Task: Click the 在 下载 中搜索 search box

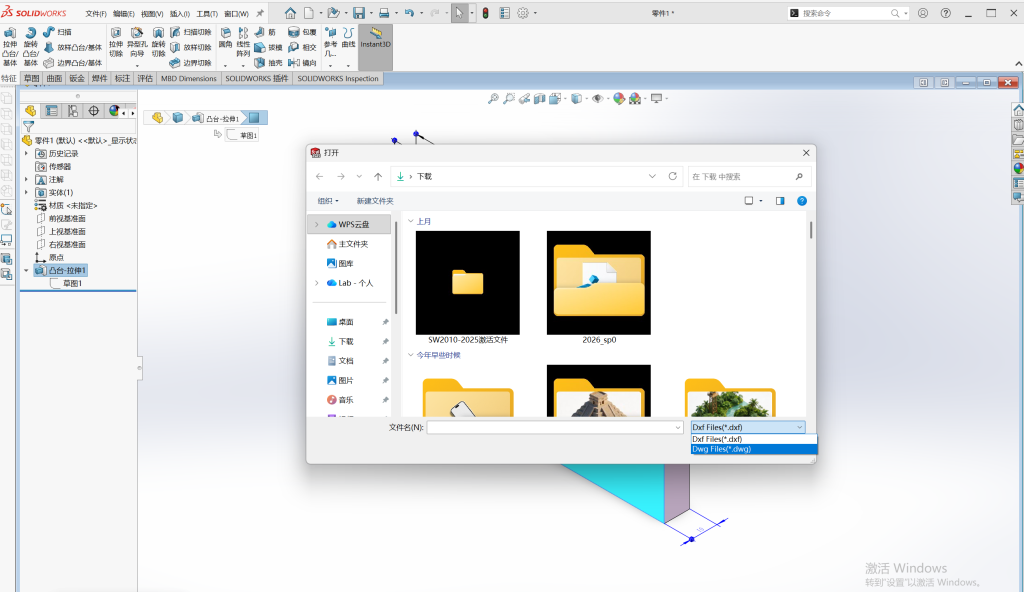Action: pyautogui.click(x=749, y=176)
